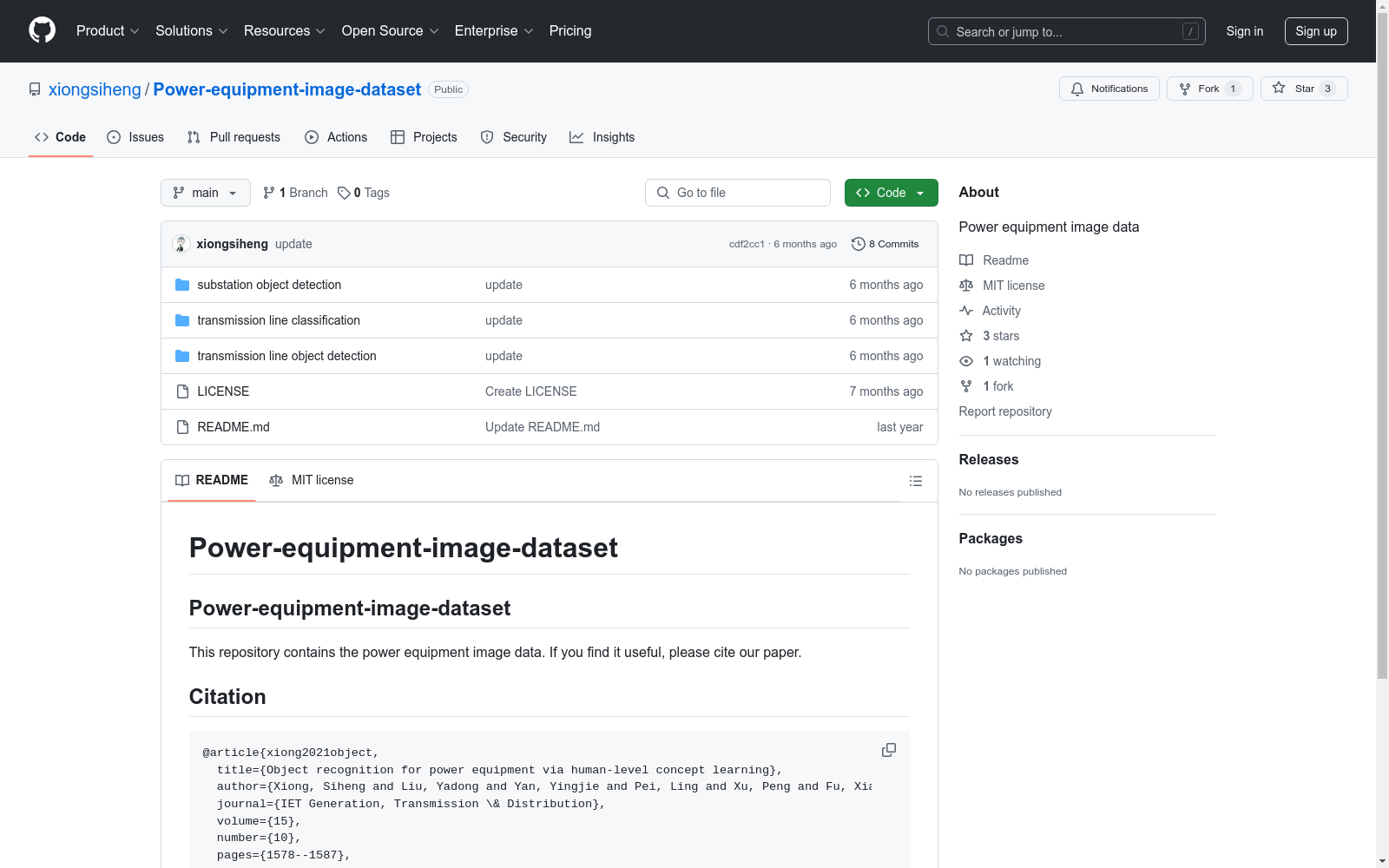
Task: Open the Power-equipment-image-dataset repository link
Action: 287,89
